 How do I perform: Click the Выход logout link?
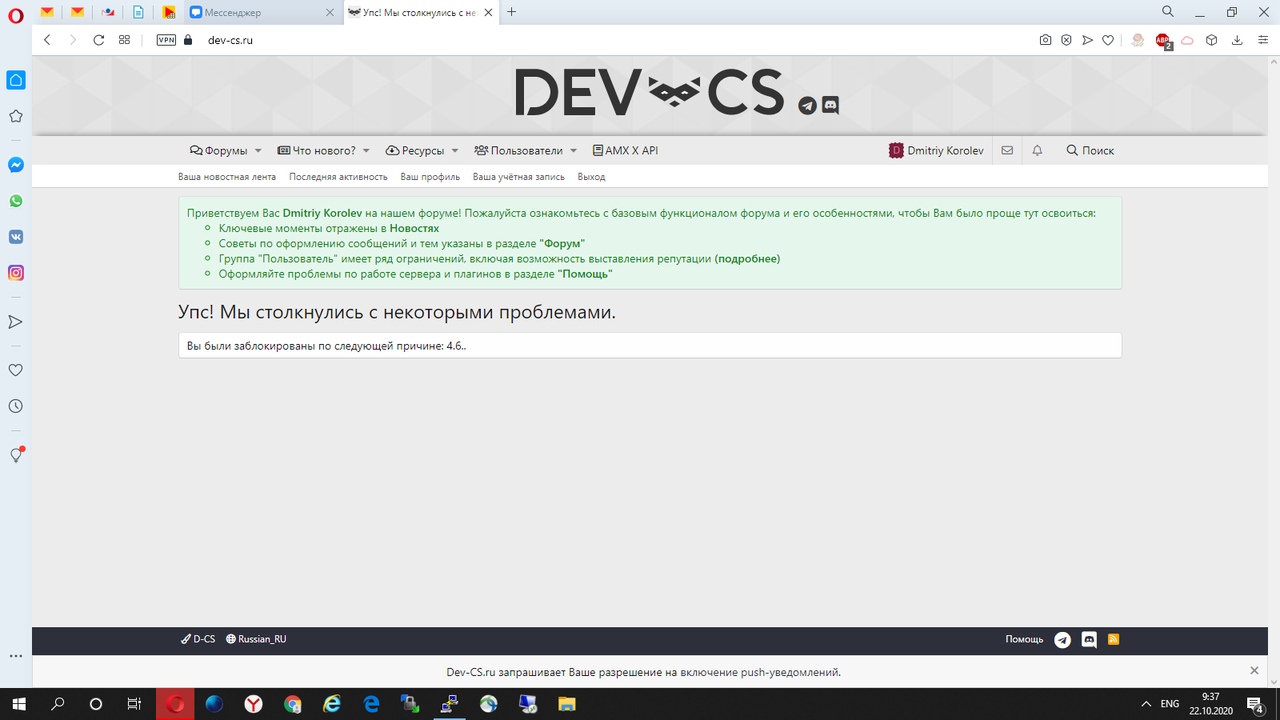pyautogui.click(x=591, y=177)
